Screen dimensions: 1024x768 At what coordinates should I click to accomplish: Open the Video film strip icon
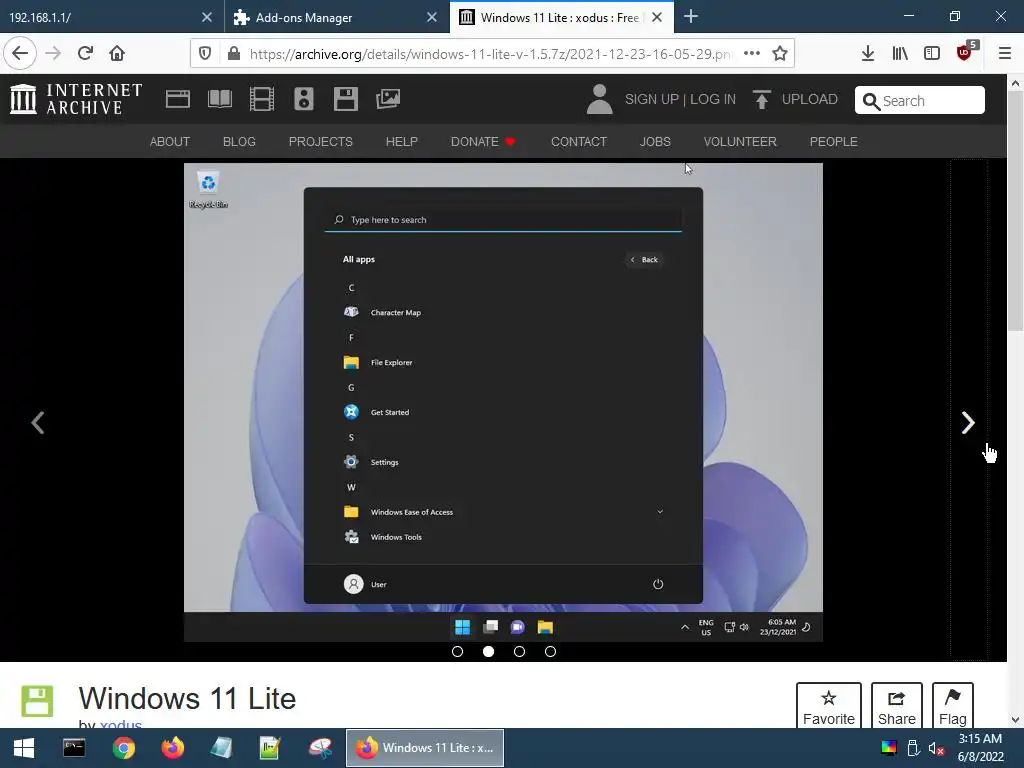(262, 99)
